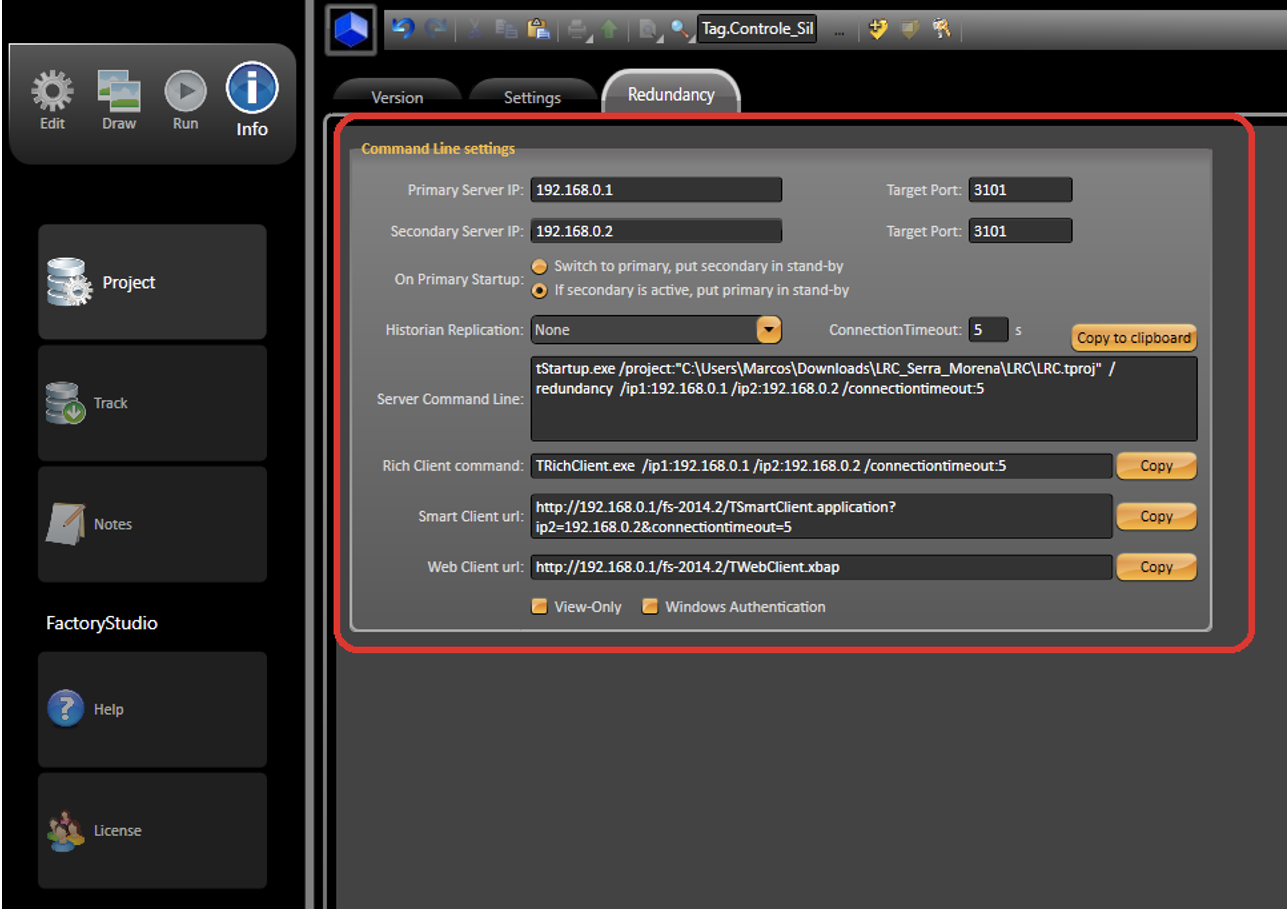Click the tag field ellipsis browse button
This screenshot has height=912, width=1288.
pos(839,30)
